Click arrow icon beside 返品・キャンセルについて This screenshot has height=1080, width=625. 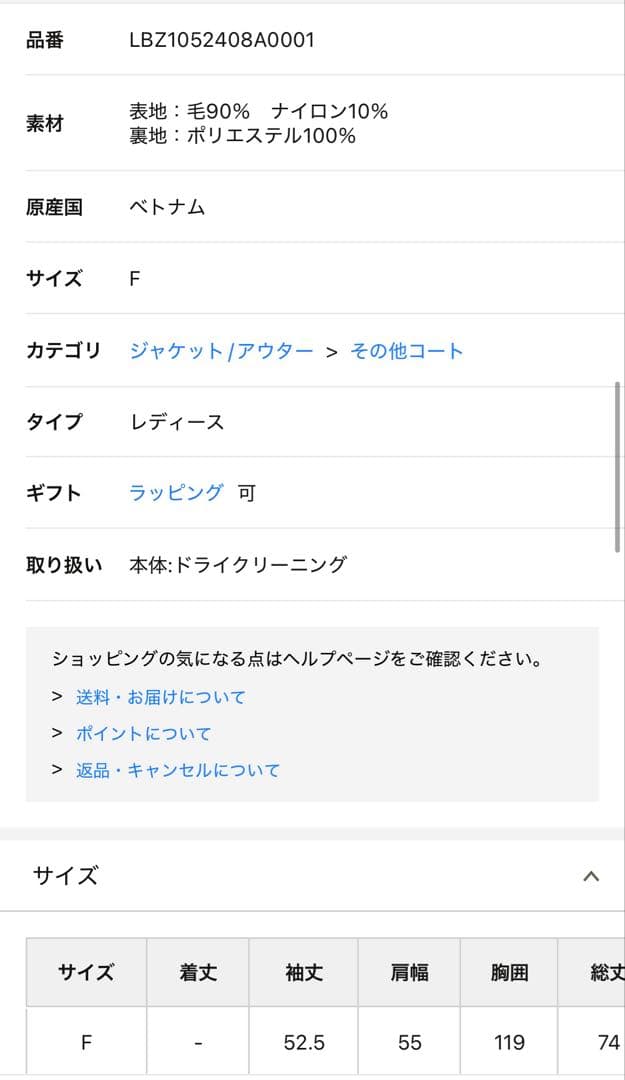point(57,770)
